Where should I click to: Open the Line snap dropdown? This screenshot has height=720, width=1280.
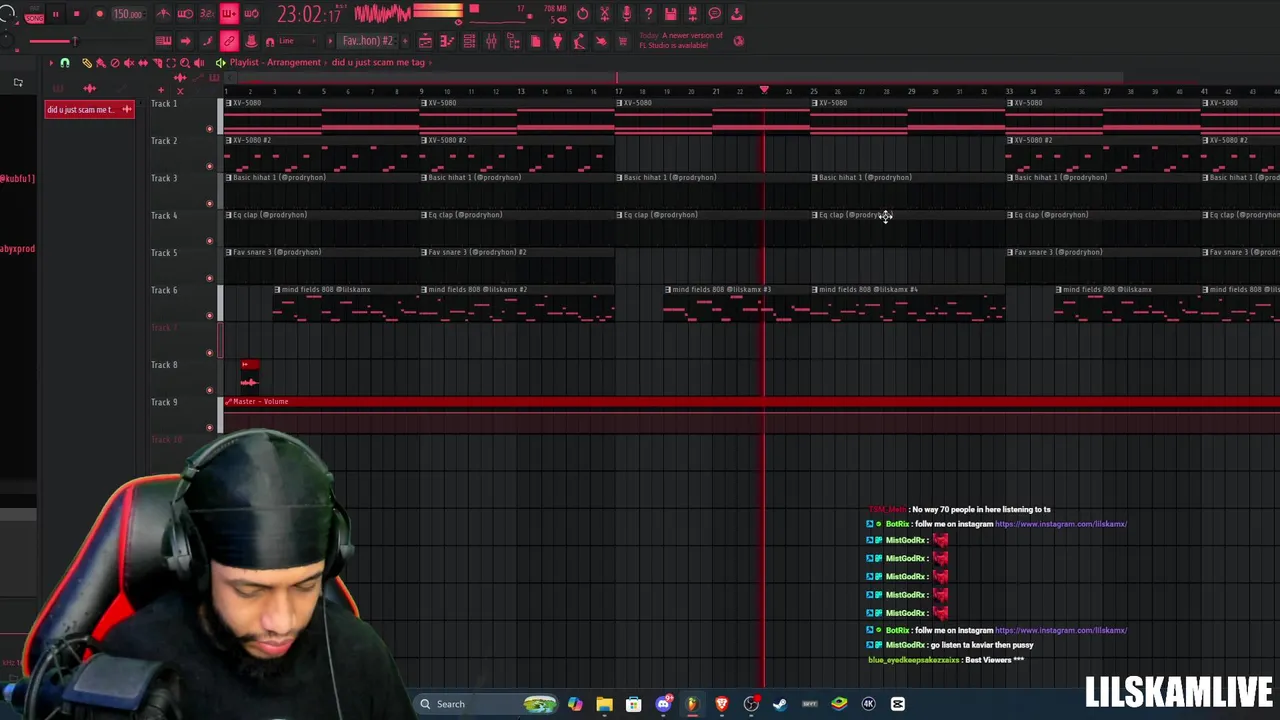click(x=295, y=41)
